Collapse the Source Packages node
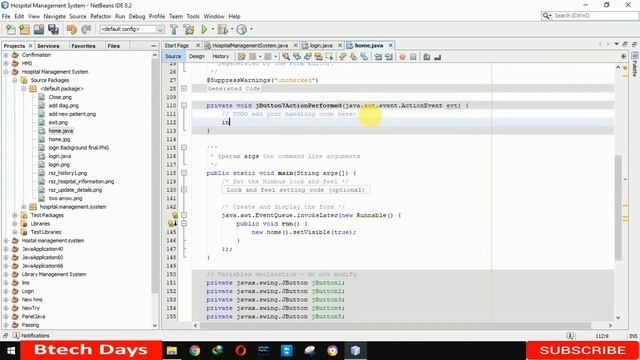This screenshot has height=360, width=640. click(x=15, y=80)
